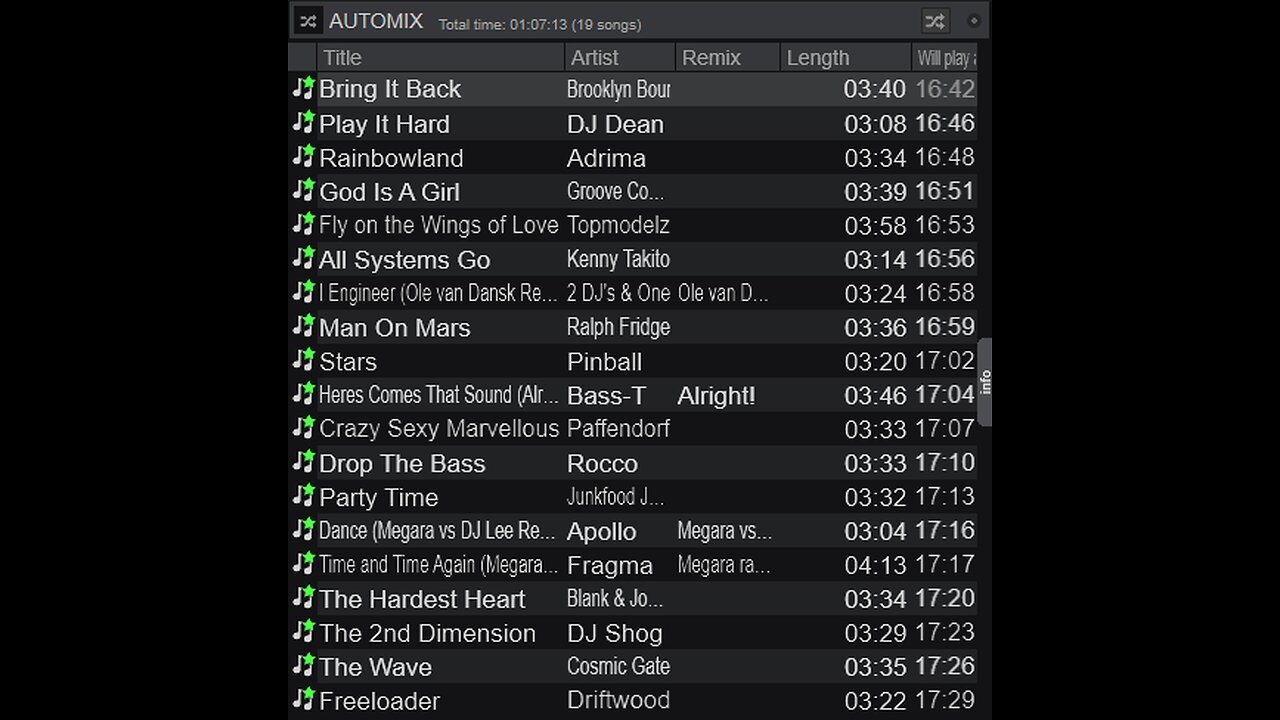Click the note icon for Dance by Apollo
Viewport: 1280px width, 720px height.
pyautogui.click(x=303, y=530)
